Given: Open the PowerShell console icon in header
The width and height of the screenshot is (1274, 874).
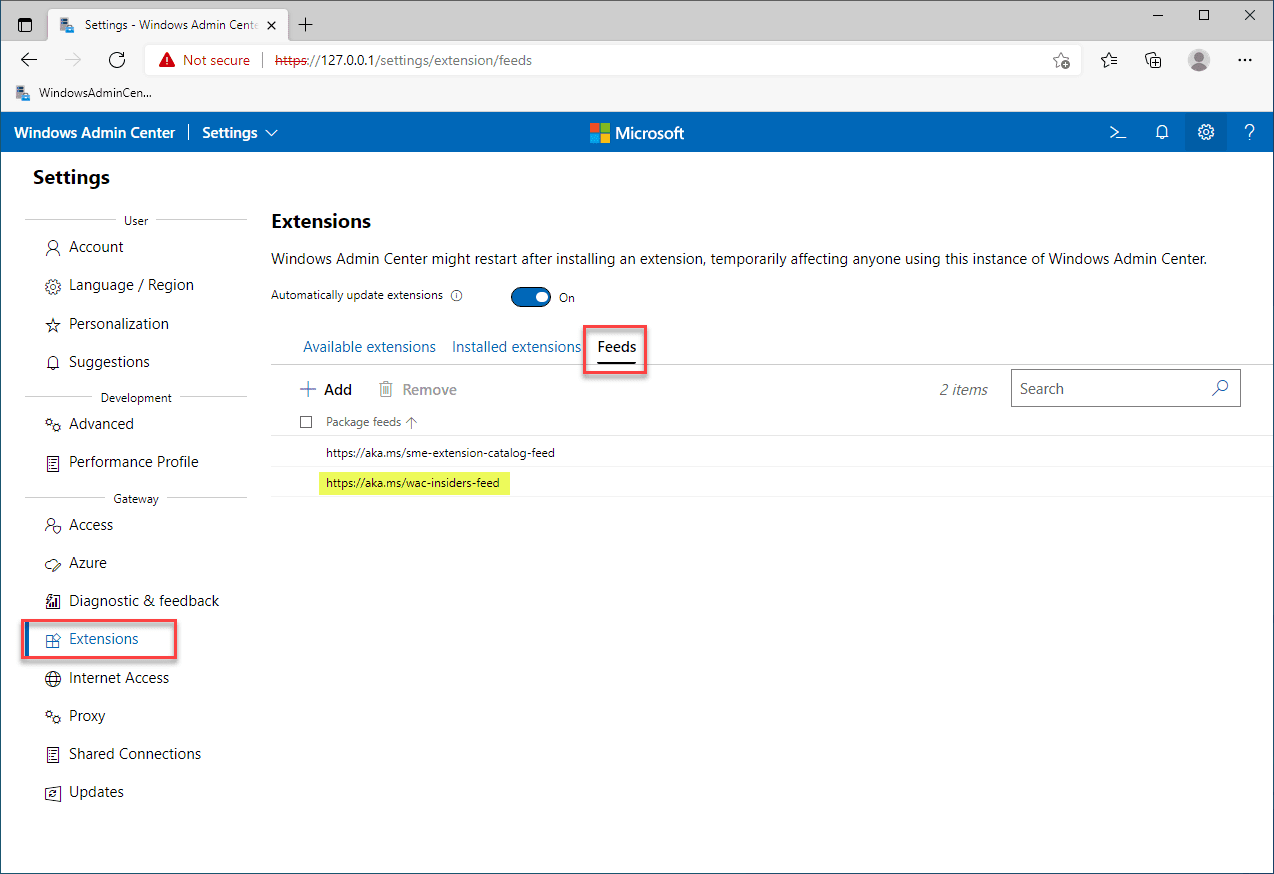Looking at the screenshot, I should pos(1119,132).
